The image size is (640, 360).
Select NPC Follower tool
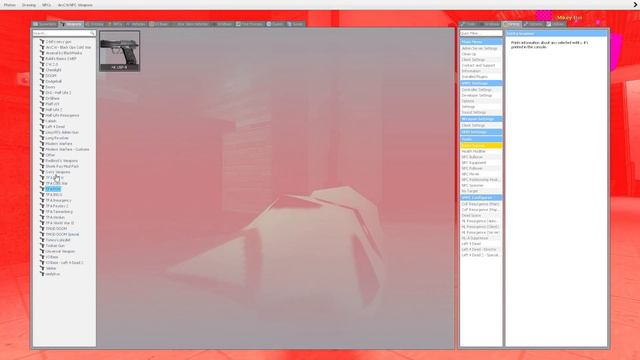pos(481,168)
